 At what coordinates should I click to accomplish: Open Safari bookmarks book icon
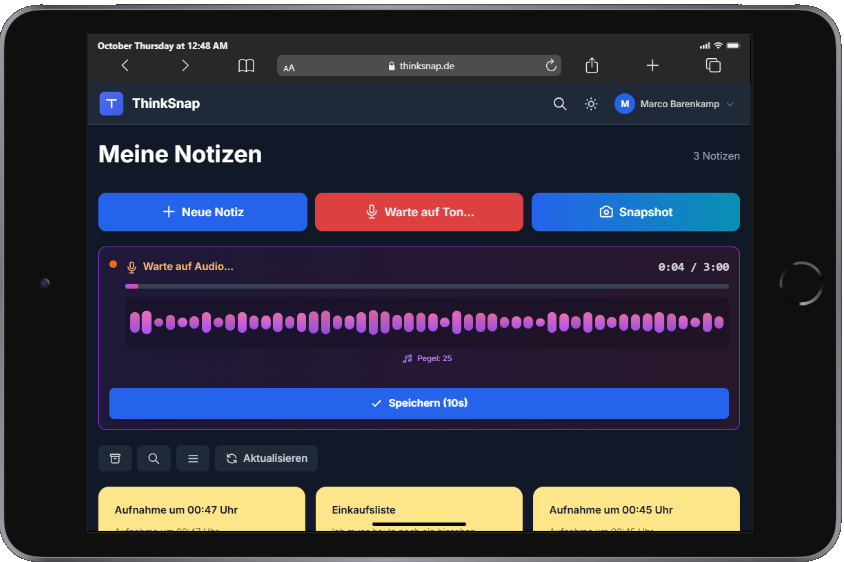[x=246, y=66]
